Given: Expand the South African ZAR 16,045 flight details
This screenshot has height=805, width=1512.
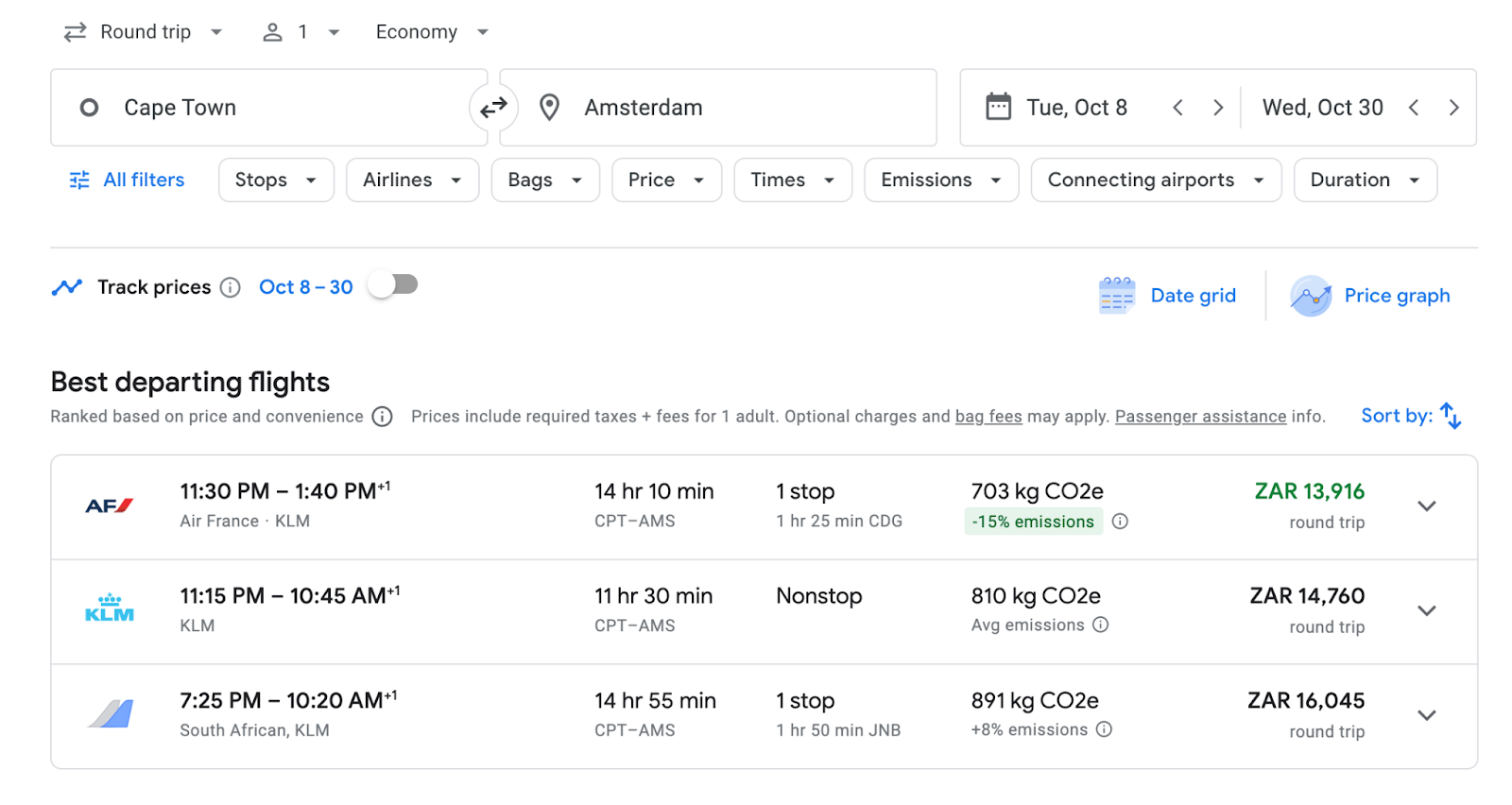Looking at the screenshot, I should coord(1427,715).
